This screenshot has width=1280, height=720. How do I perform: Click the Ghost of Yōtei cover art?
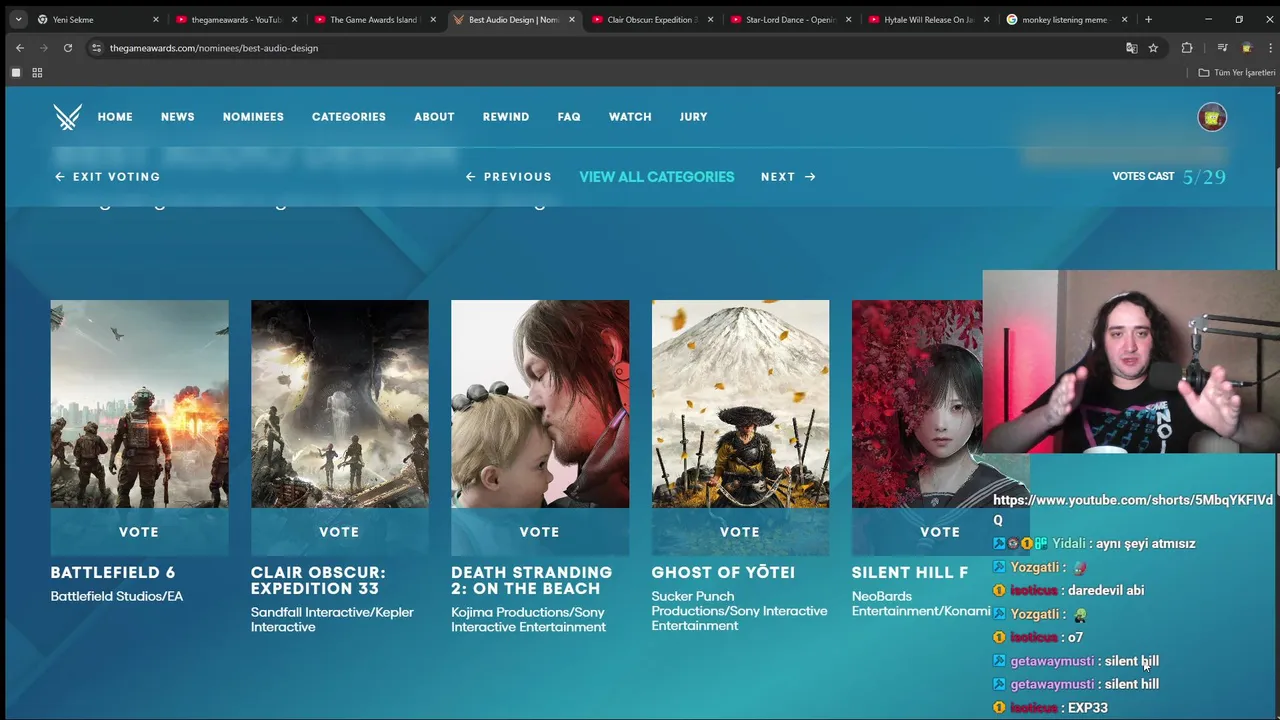point(740,404)
